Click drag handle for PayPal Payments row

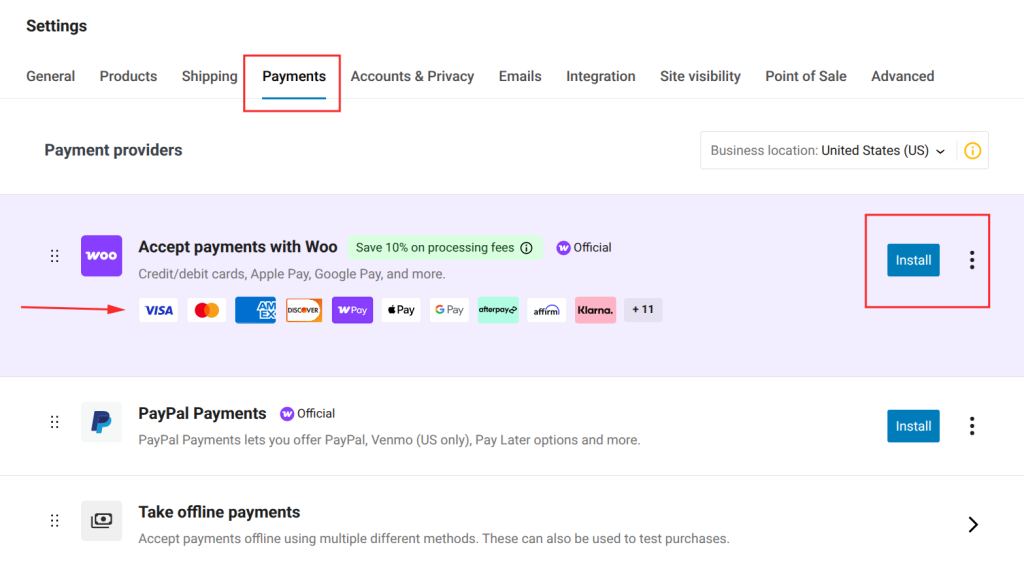pos(55,422)
